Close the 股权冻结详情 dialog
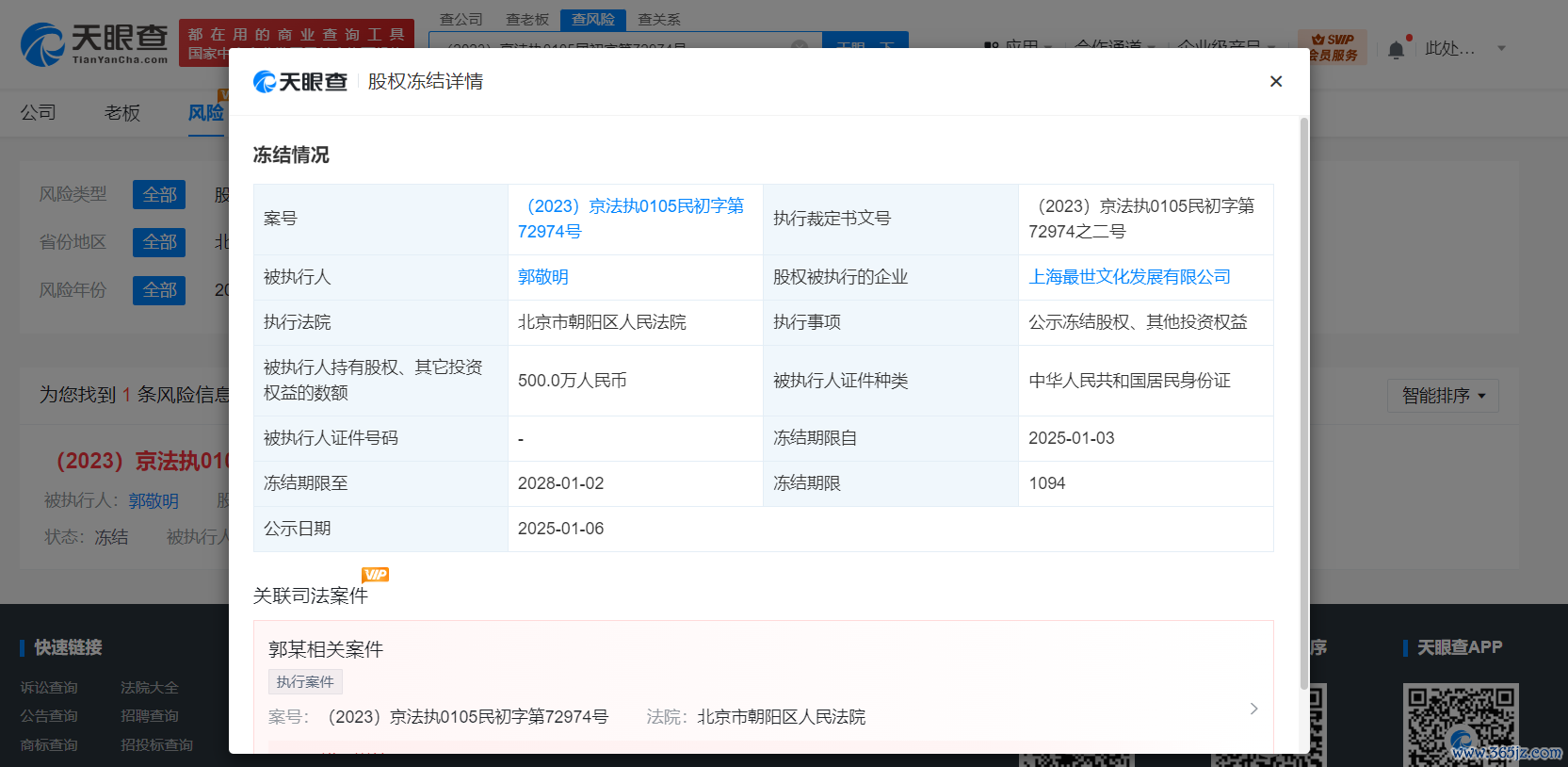The image size is (1568, 767). [x=1276, y=81]
